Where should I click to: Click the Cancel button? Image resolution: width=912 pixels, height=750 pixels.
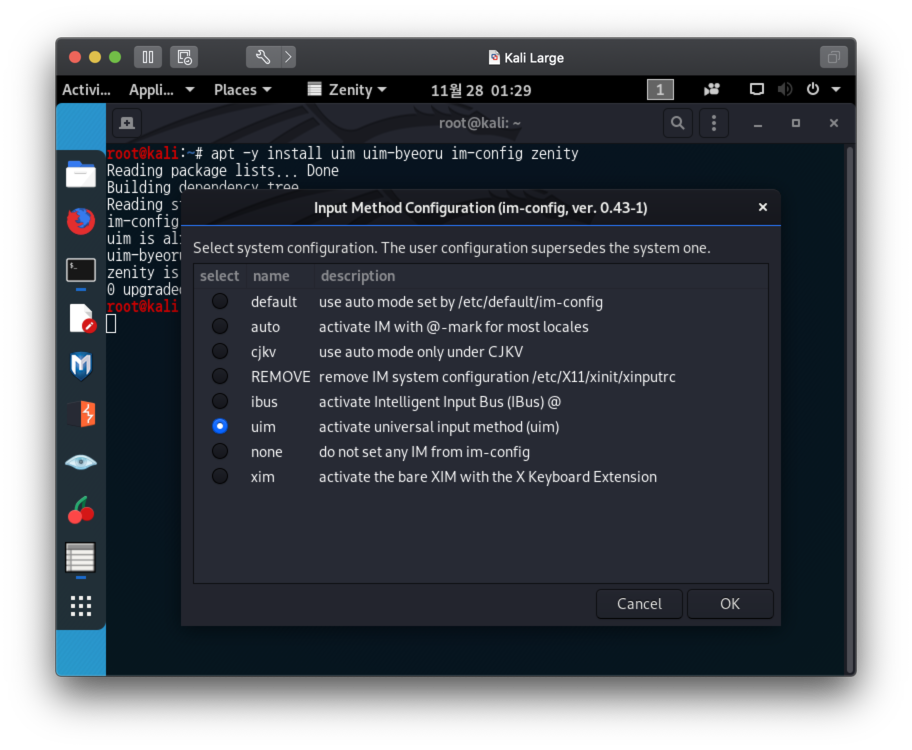click(x=639, y=604)
